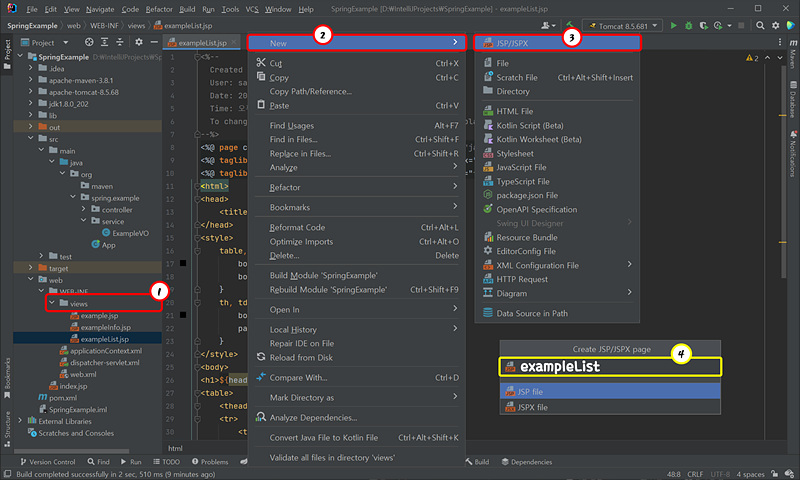Choose Reload from Disk
Viewport: 800px width, 480px height.
(357, 358)
